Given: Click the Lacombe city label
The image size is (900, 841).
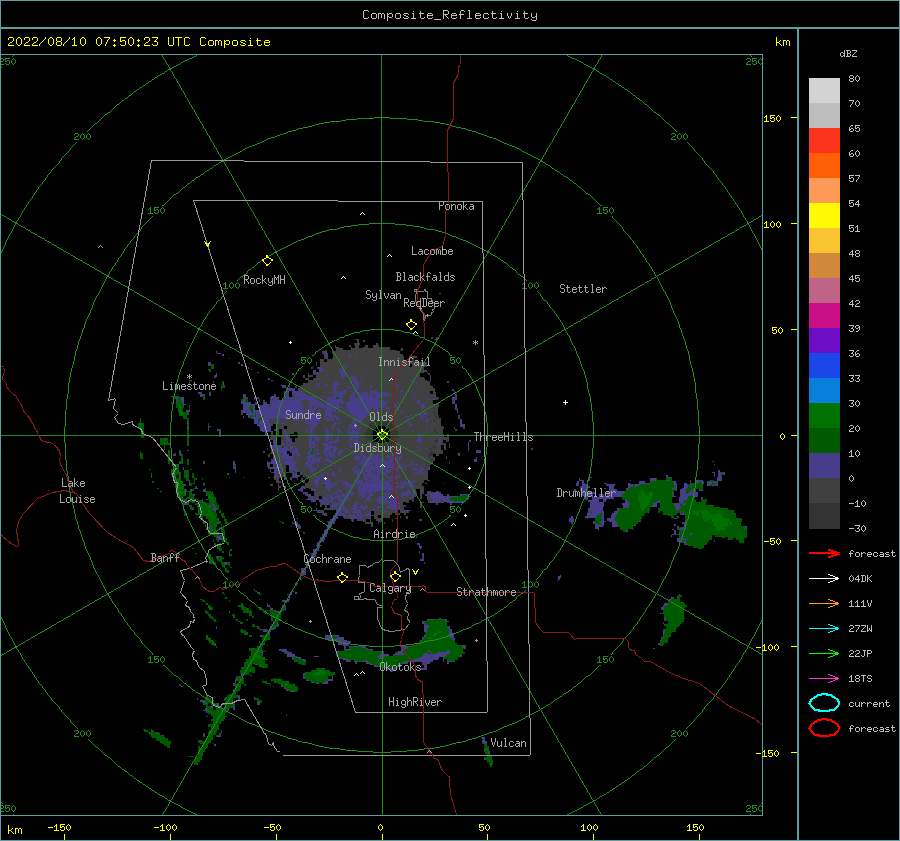Looking at the screenshot, I should [x=432, y=251].
